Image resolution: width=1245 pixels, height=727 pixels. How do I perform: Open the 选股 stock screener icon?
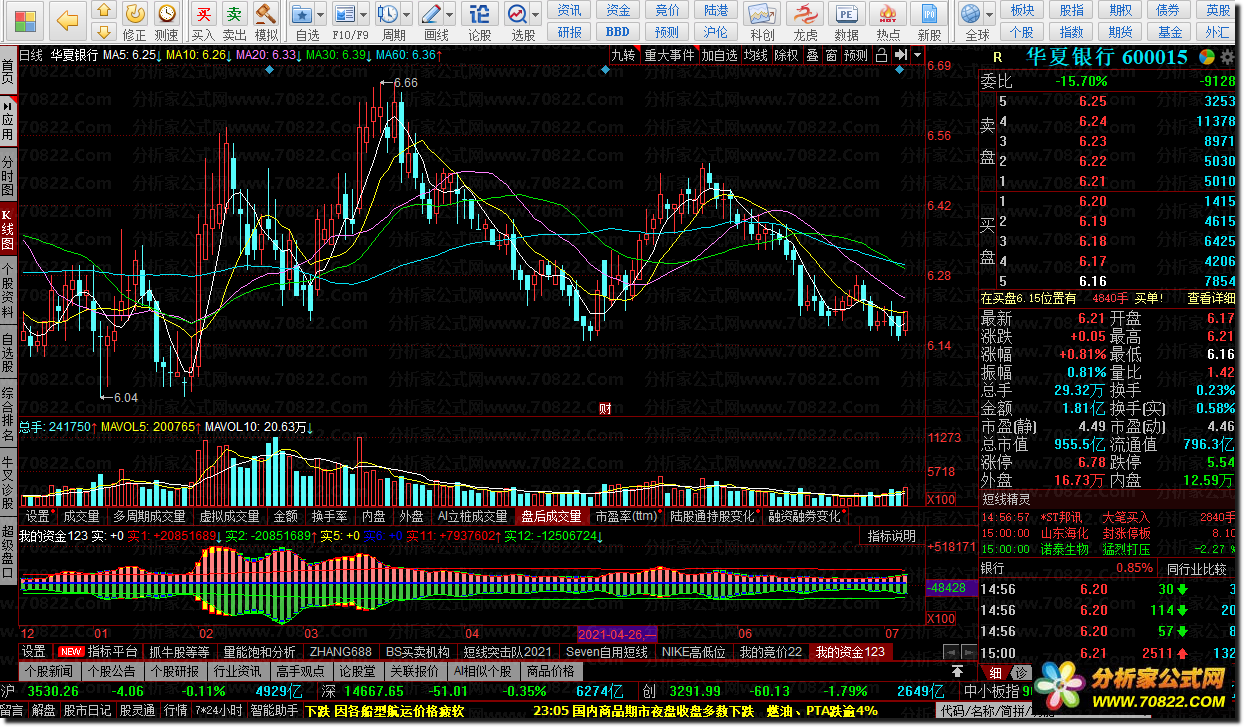coord(518,13)
